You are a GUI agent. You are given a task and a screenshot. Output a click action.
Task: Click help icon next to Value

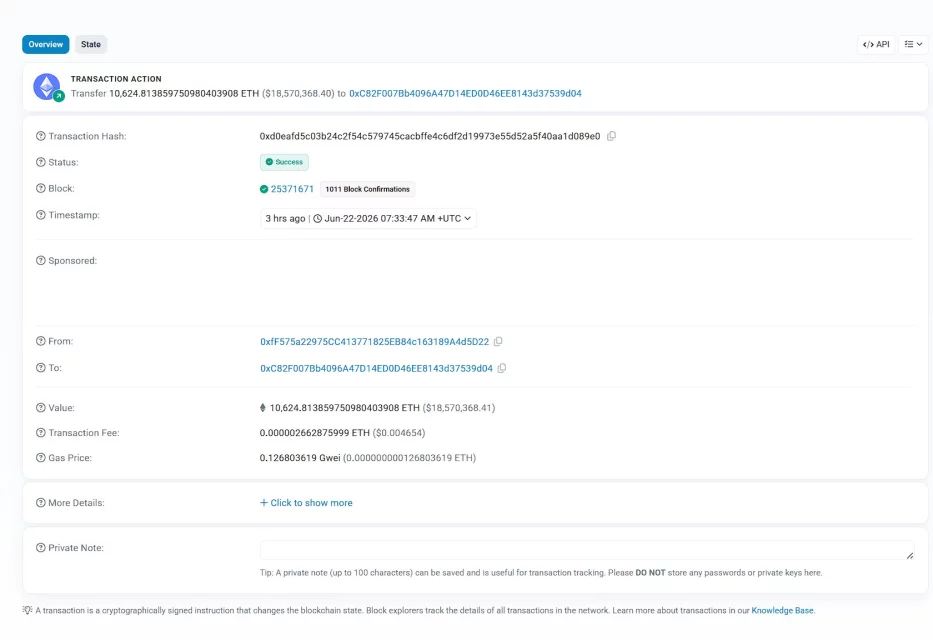pyautogui.click(x=40, y=408)
